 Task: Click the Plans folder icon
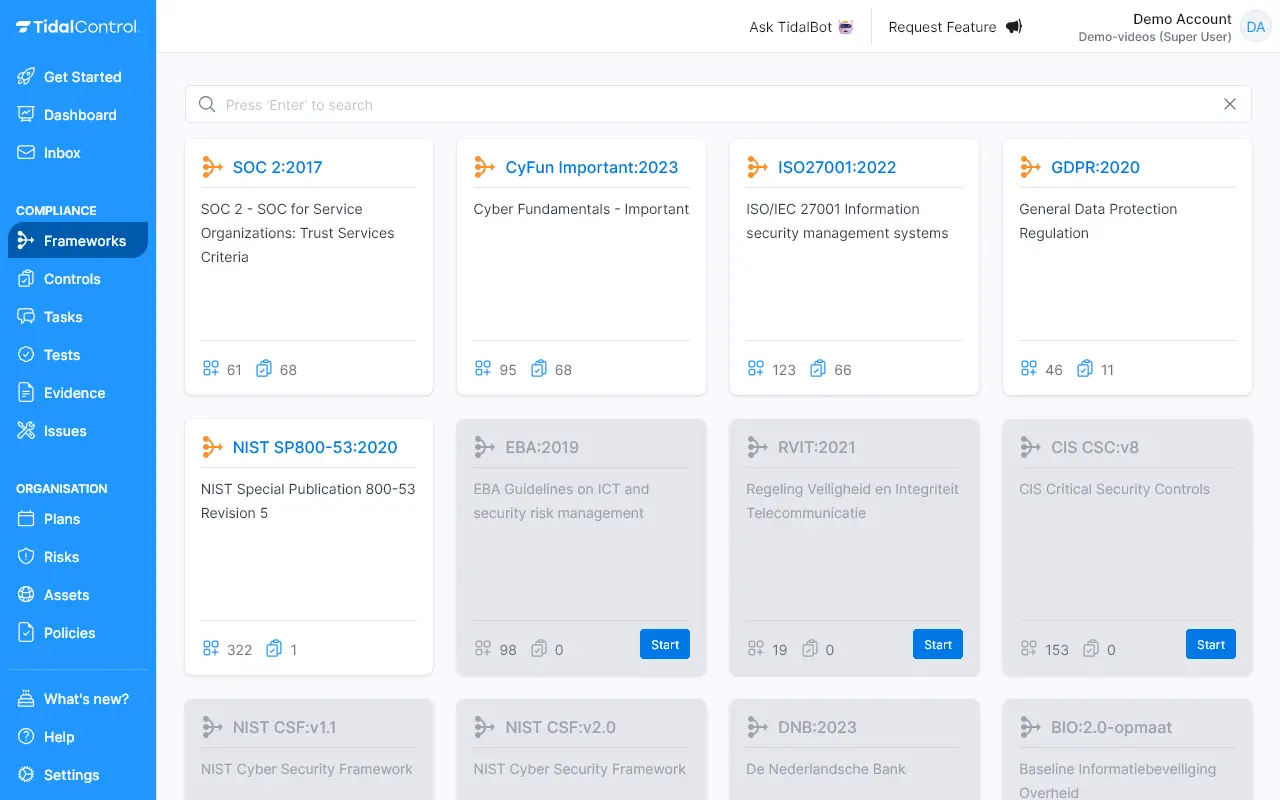[x=26, y=519]
